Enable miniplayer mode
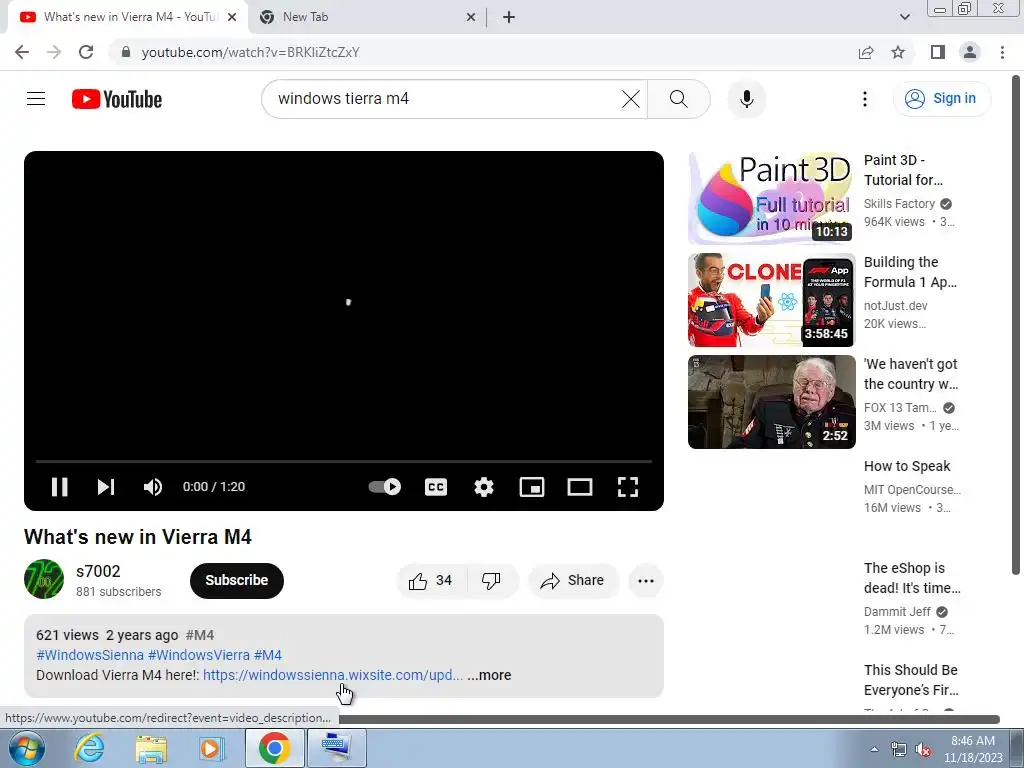Screen dimensions: 1024x768 coord(532,487)
